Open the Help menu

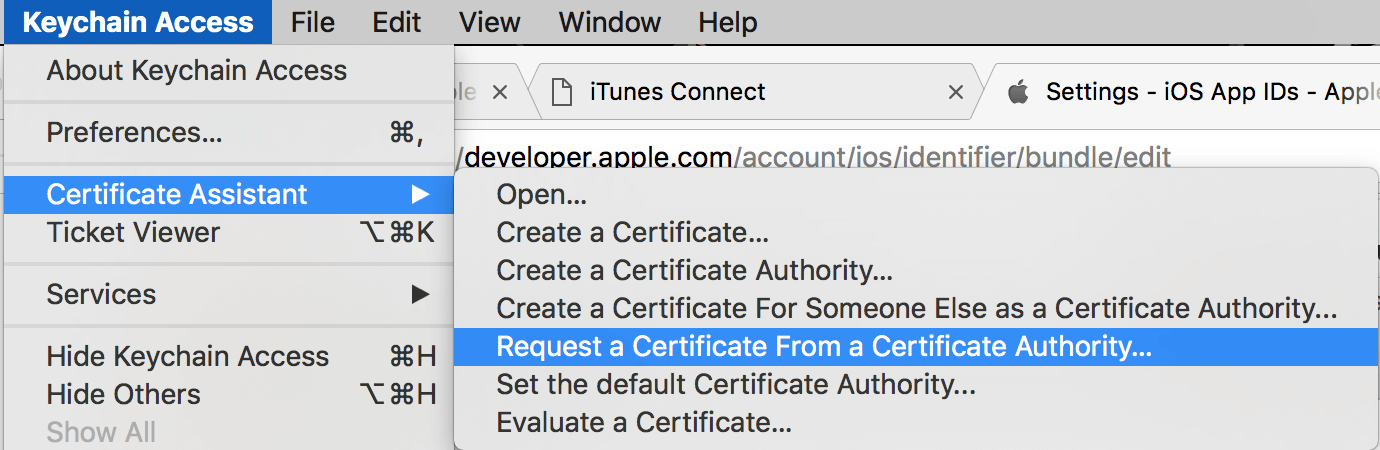(x=727, y=22)
